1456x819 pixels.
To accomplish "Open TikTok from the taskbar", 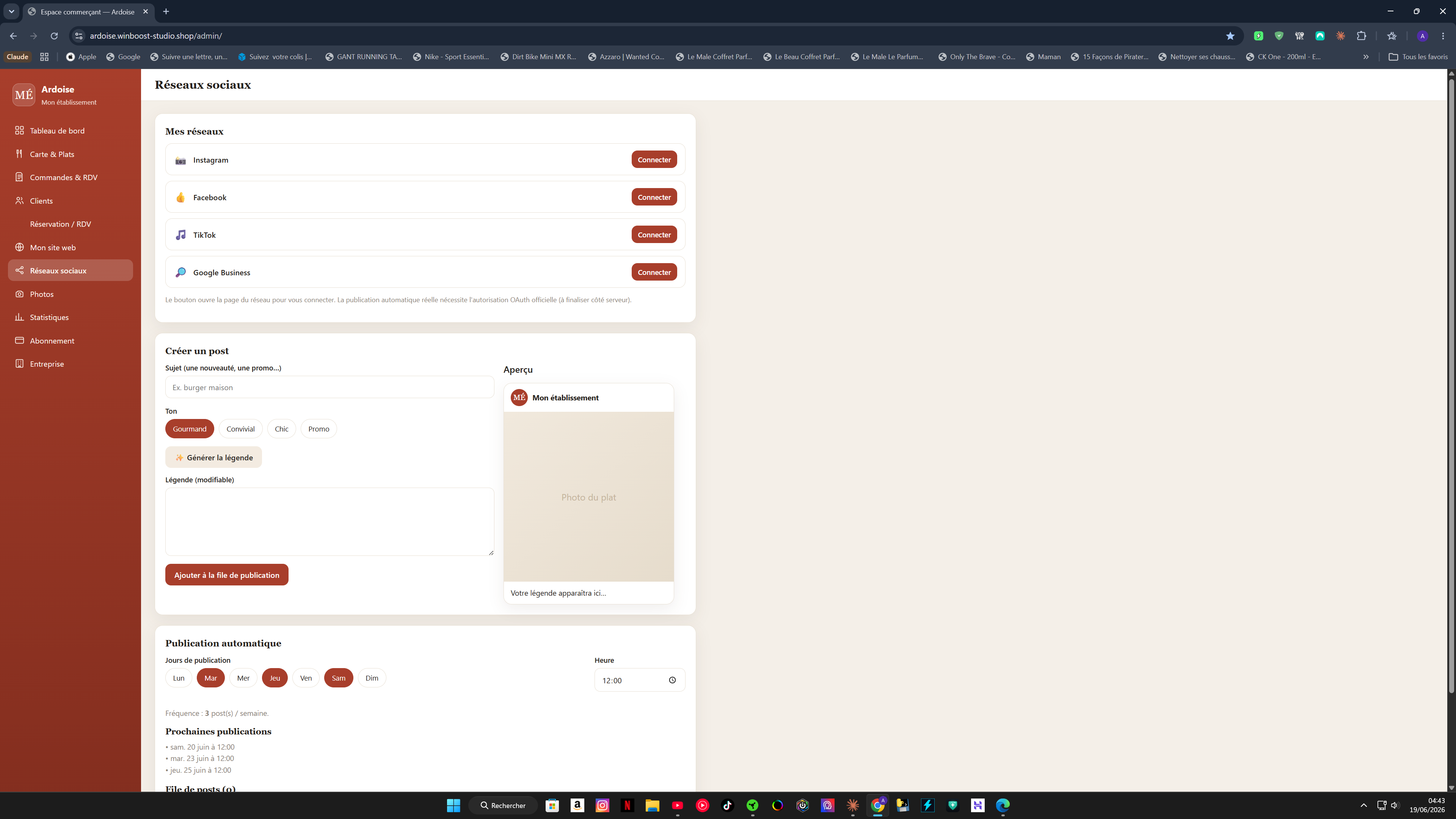I will pyautogui.click(x=728, y=805).
